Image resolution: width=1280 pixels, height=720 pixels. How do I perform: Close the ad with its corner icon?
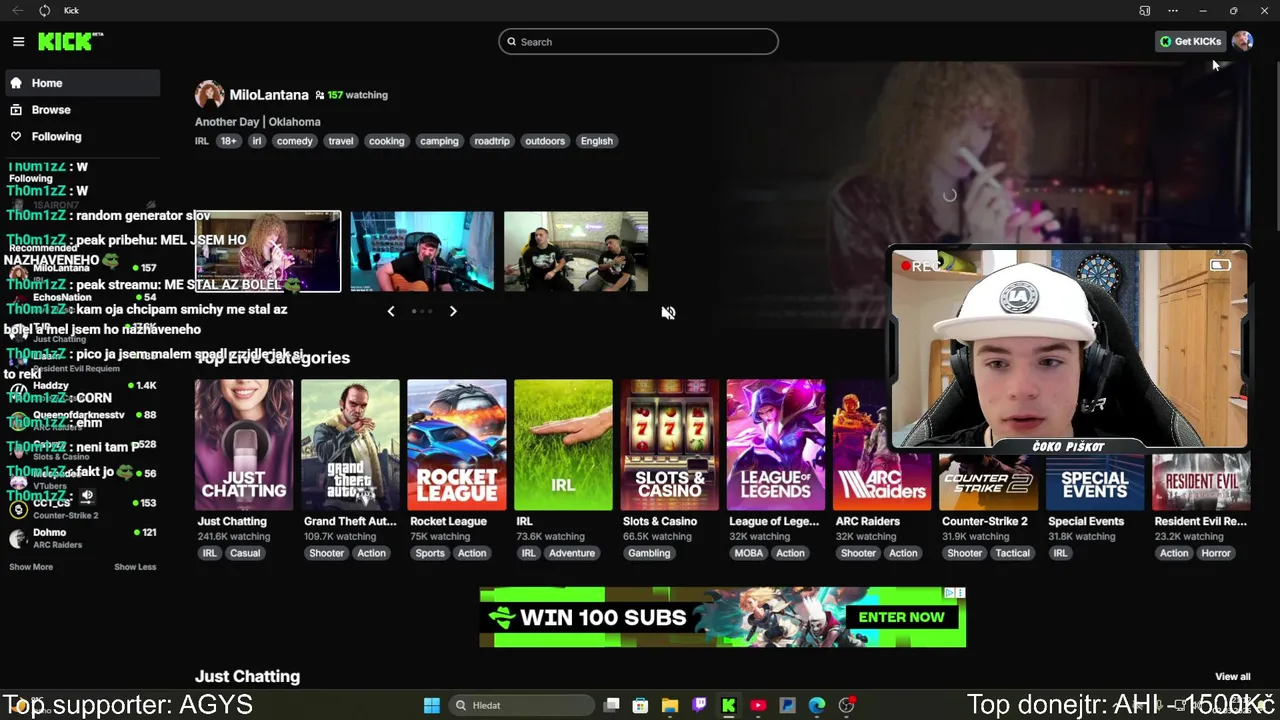[960, 593]
